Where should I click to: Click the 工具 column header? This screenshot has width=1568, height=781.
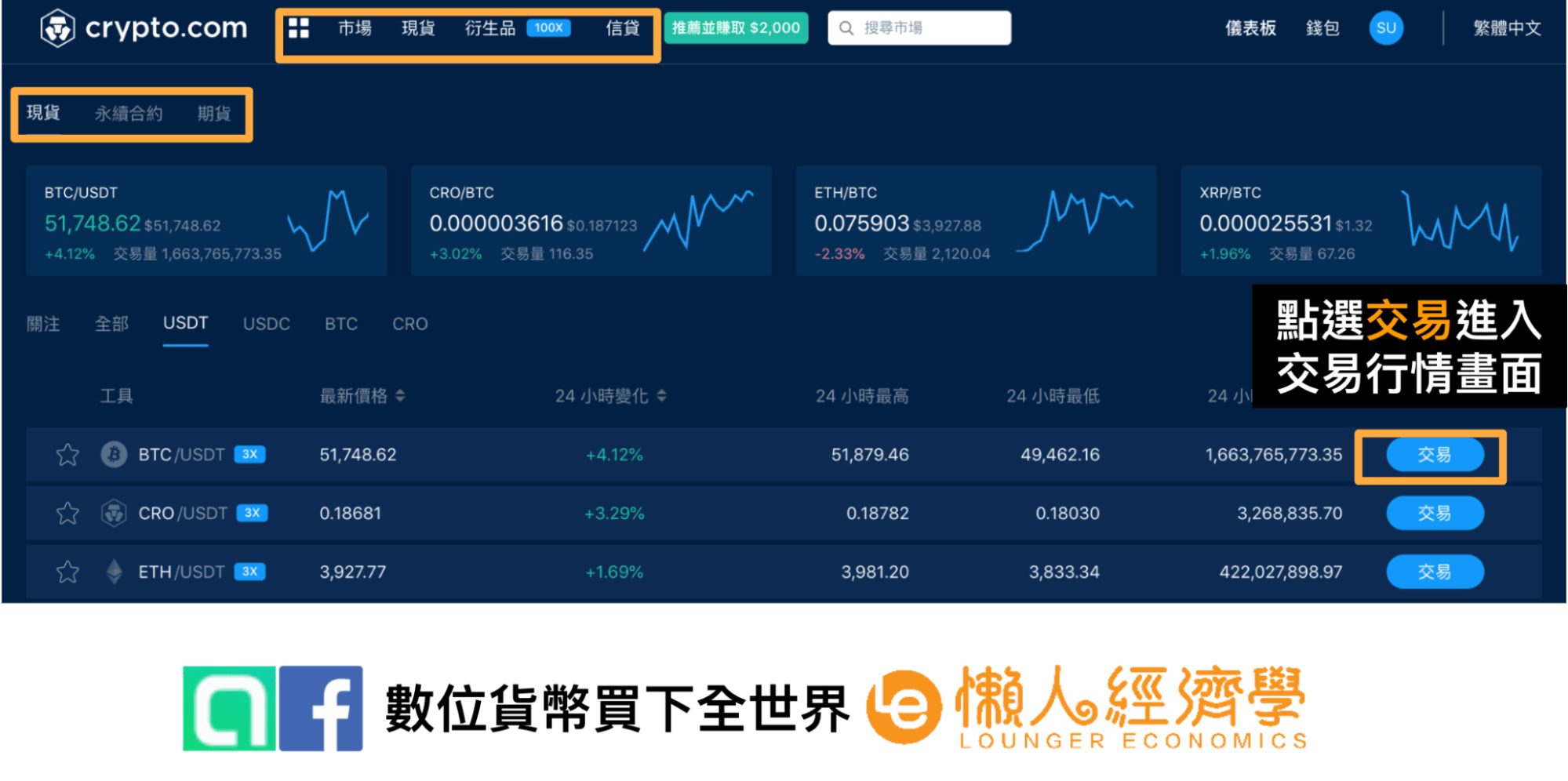pos(116,396)
